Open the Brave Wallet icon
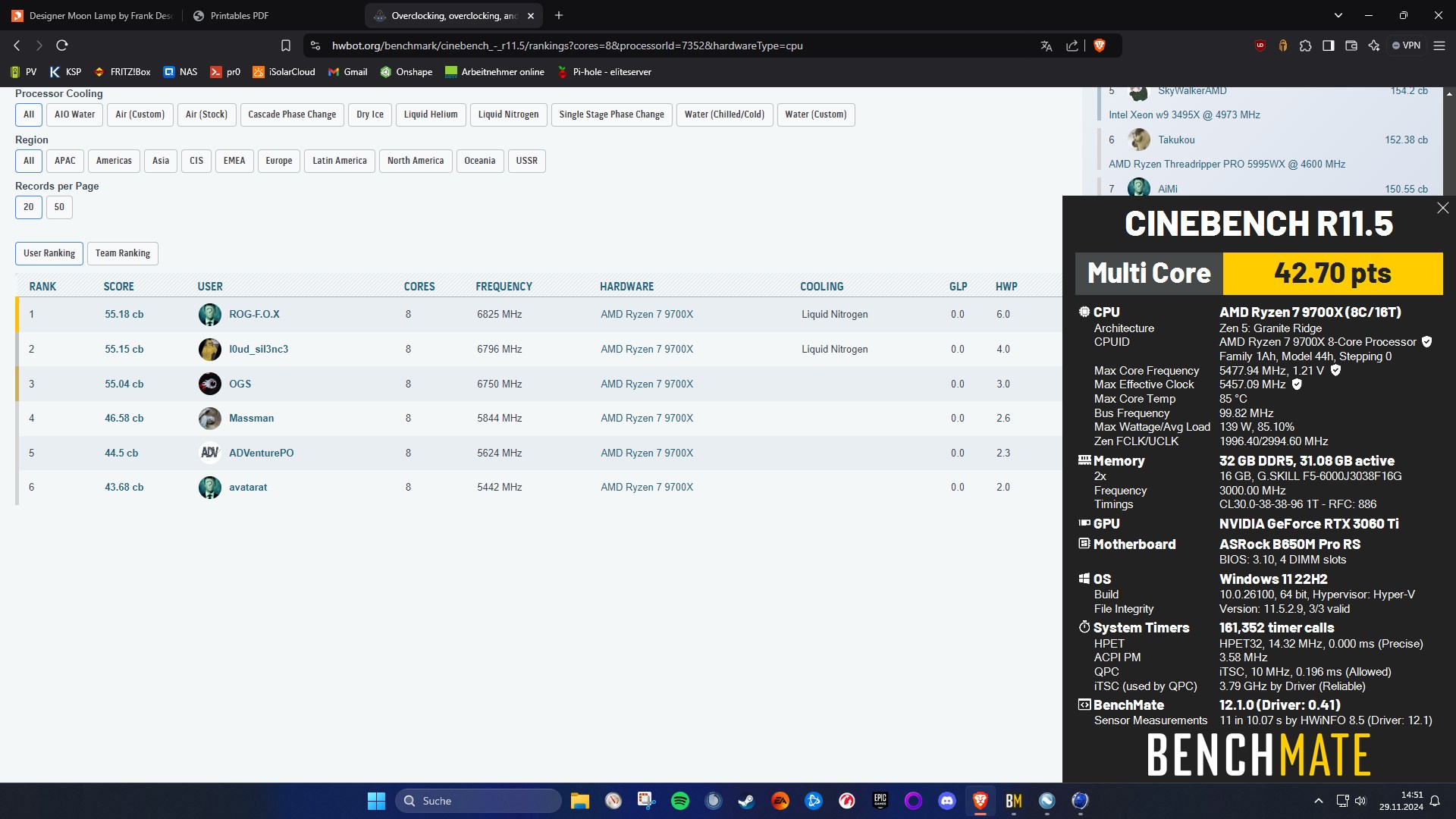This screenshot has width=1456, height=819. pos(1351,45)
